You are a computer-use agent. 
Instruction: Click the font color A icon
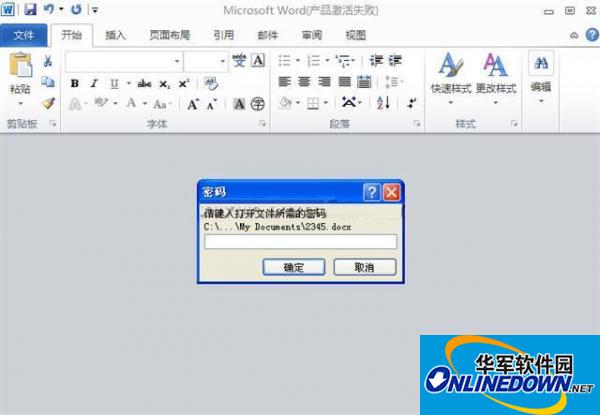pyautogui.click(x=131, y=103)
